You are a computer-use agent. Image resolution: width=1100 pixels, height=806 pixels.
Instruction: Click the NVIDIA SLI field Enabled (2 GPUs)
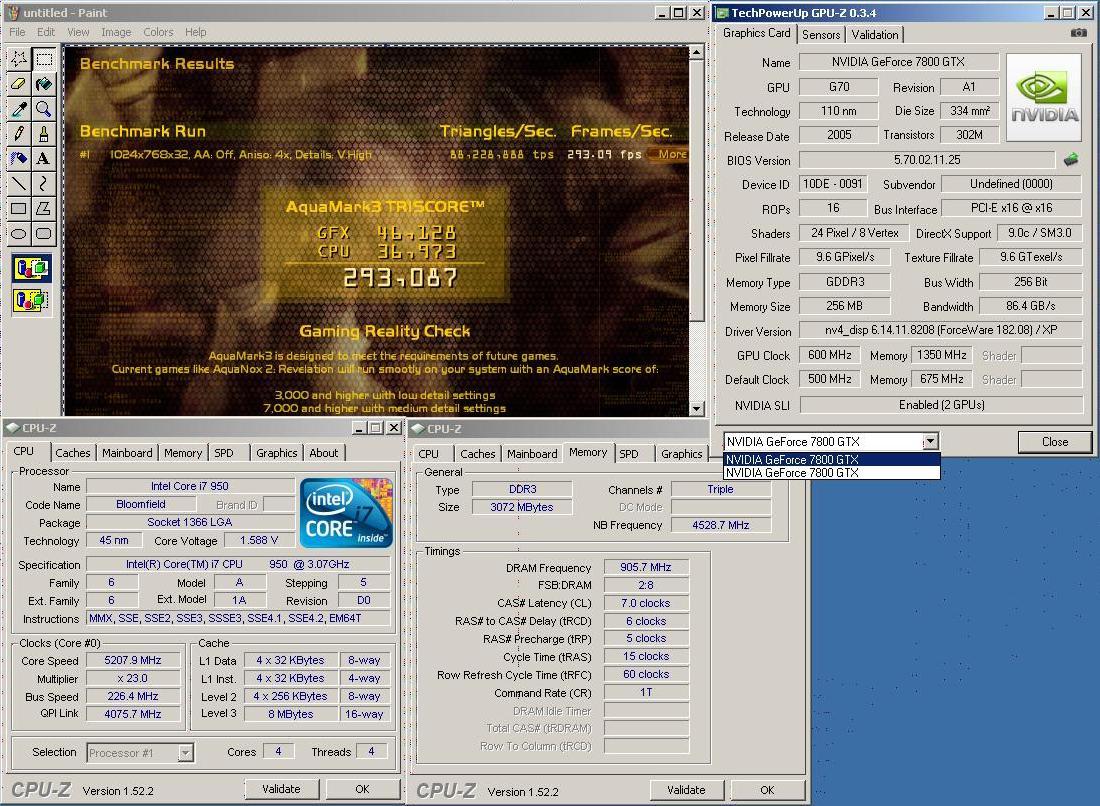coord(941,405)
